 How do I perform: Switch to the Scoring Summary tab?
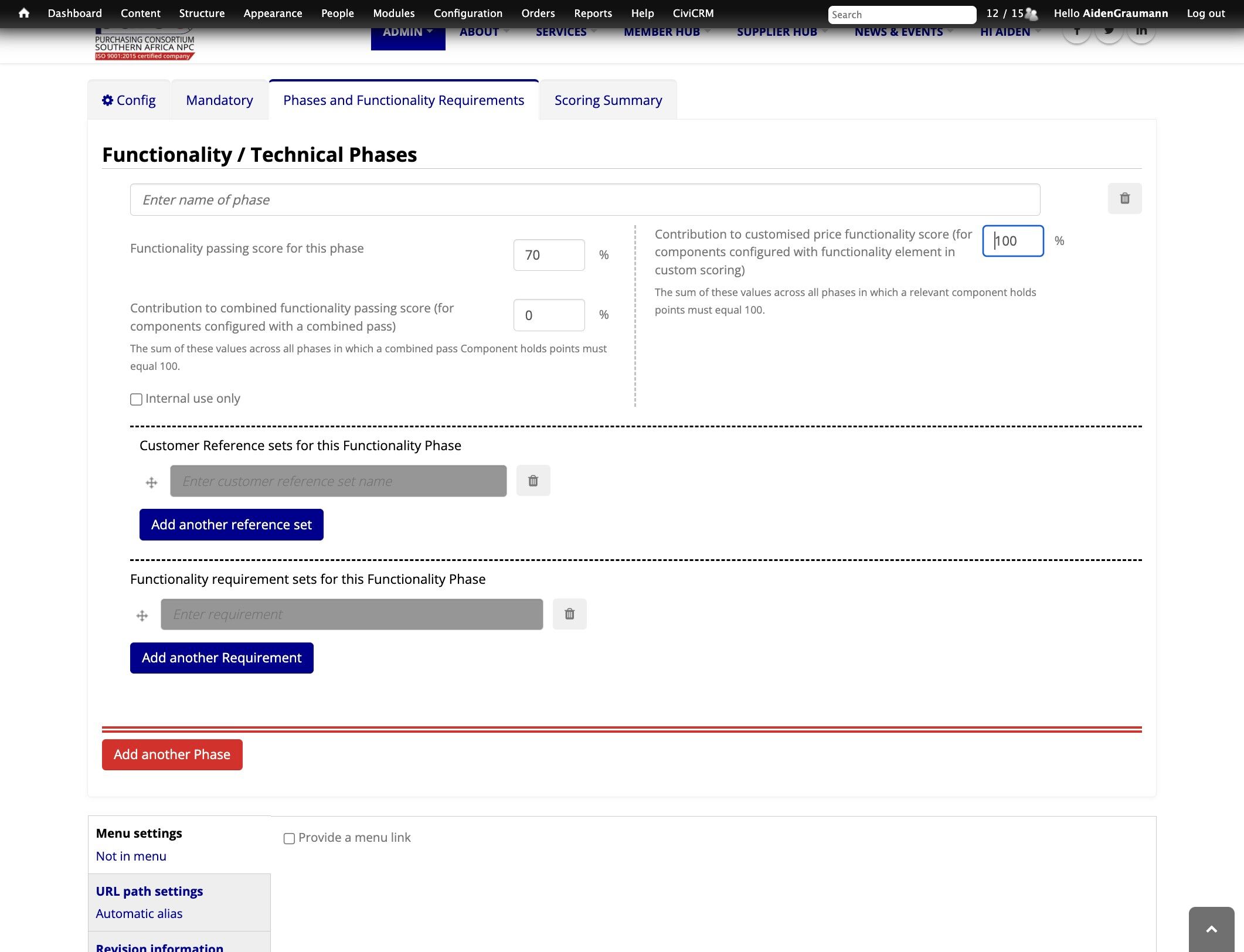tap(608, 100)
